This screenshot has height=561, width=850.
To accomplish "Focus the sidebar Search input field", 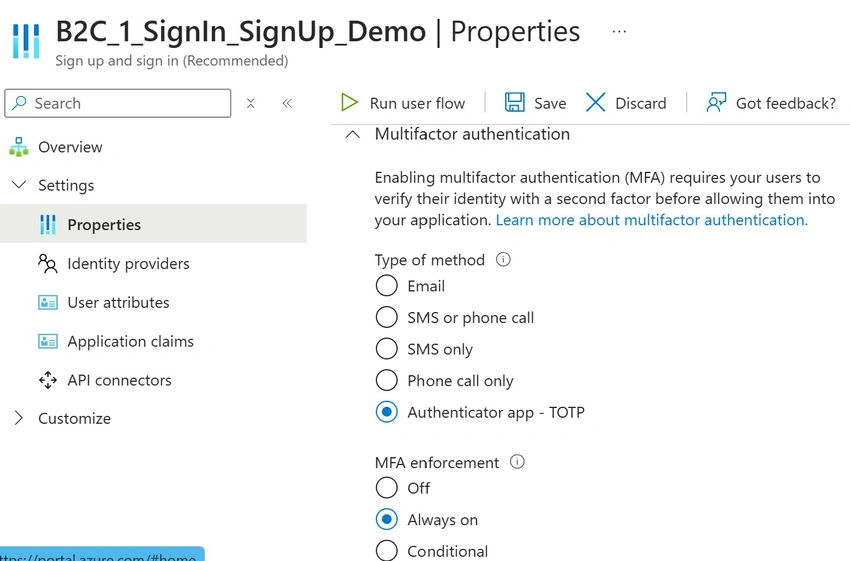I will point(118,103).
